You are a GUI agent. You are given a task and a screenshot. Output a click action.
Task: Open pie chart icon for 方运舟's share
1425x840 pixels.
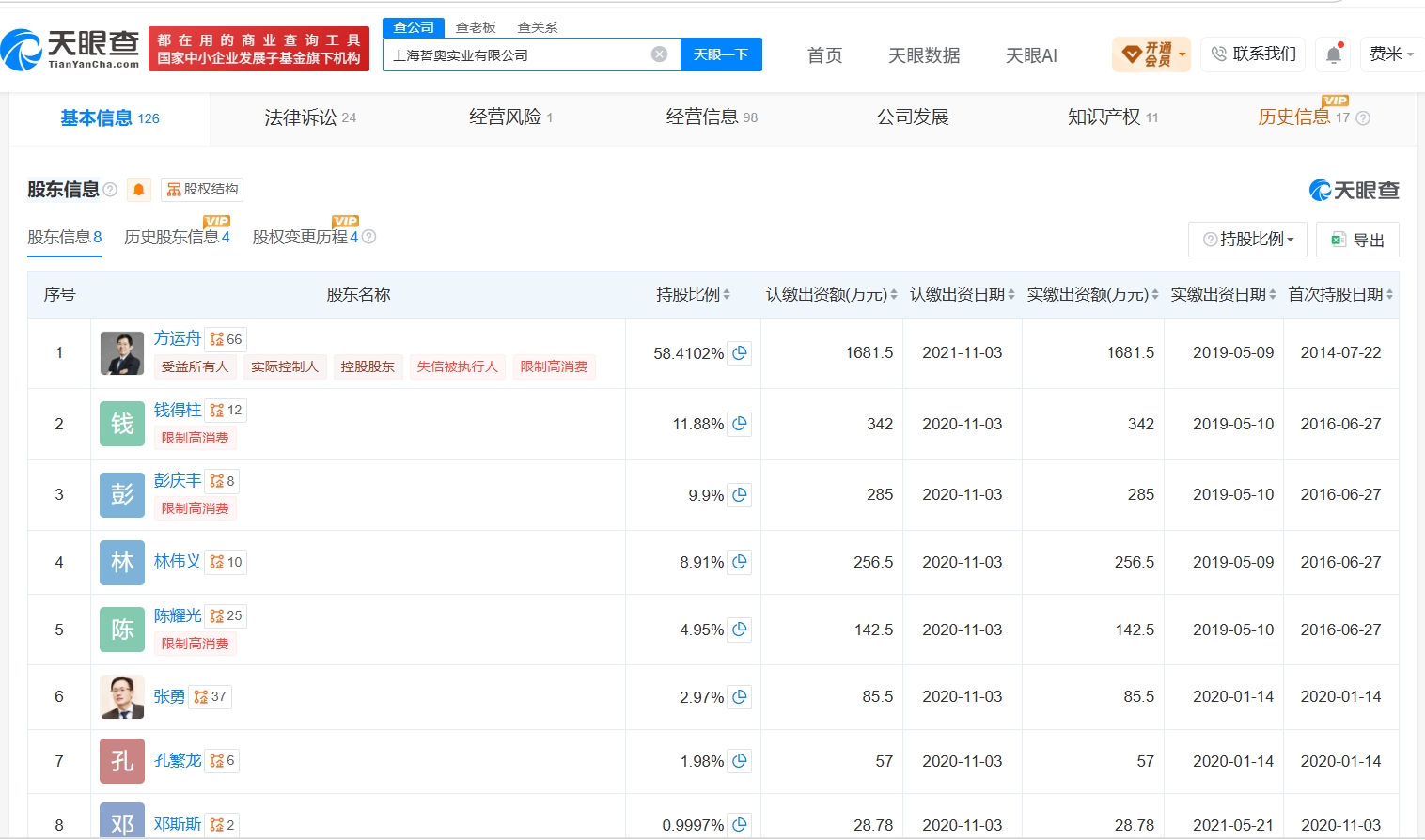(x=740, y=353)
